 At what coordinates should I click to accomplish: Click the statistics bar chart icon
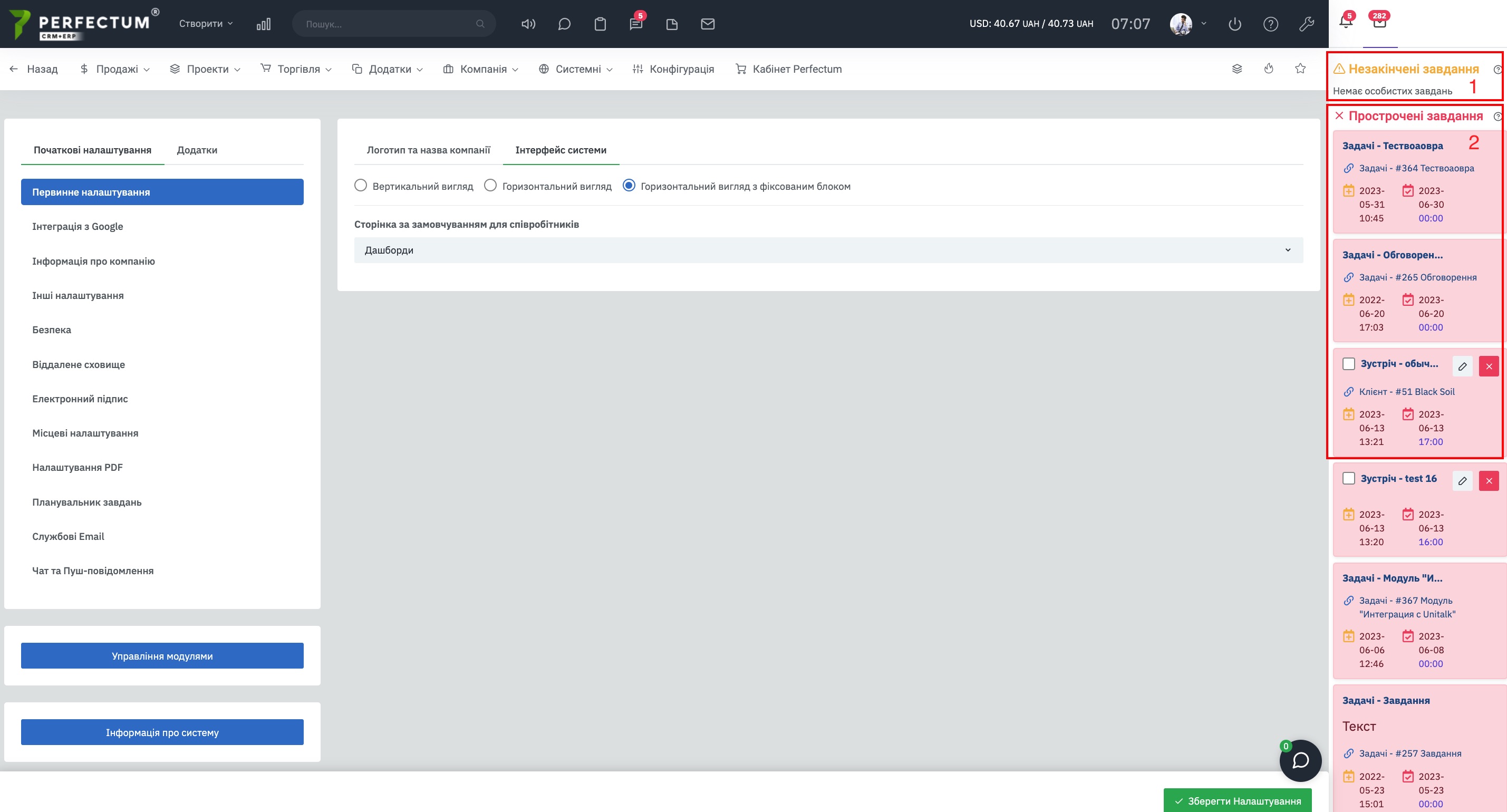click(x=263, y=24)
